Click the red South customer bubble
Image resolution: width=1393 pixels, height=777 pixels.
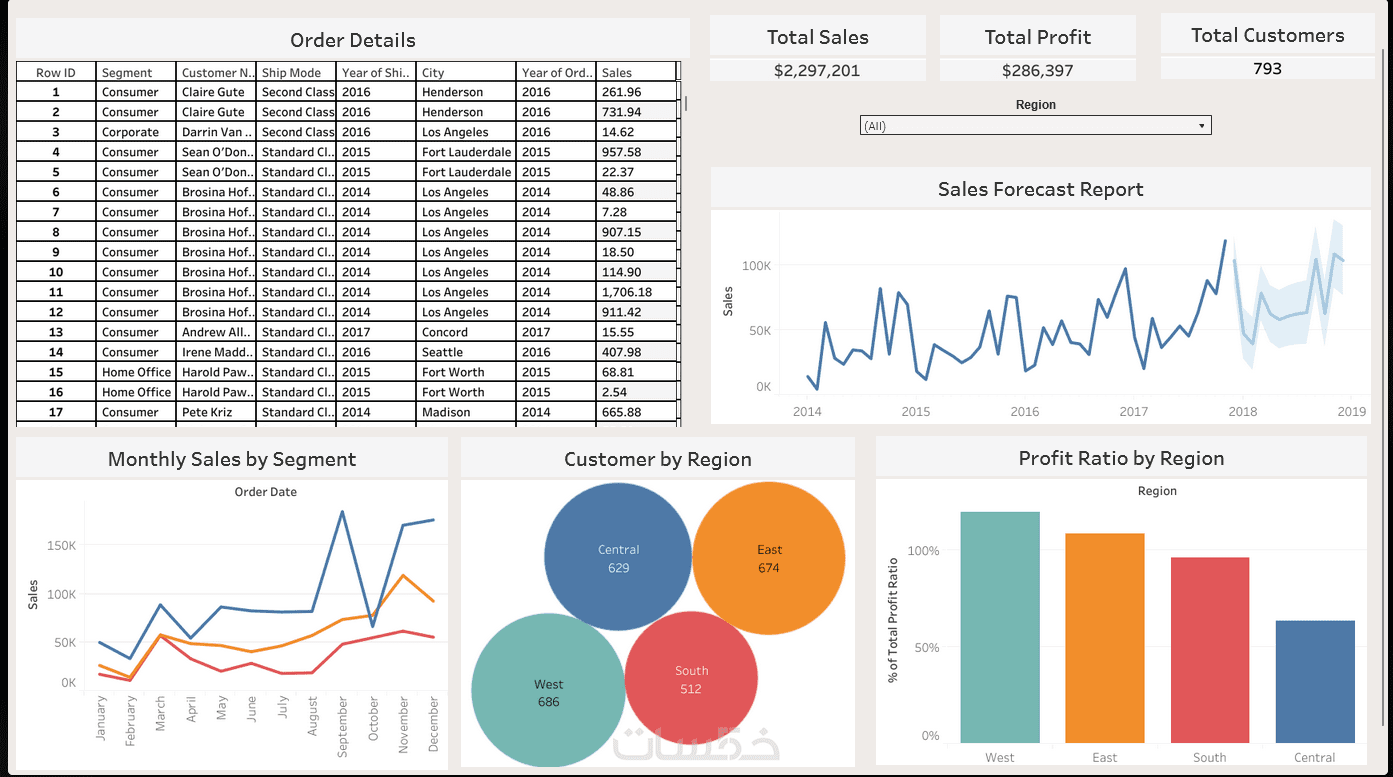tap(690, 680)
